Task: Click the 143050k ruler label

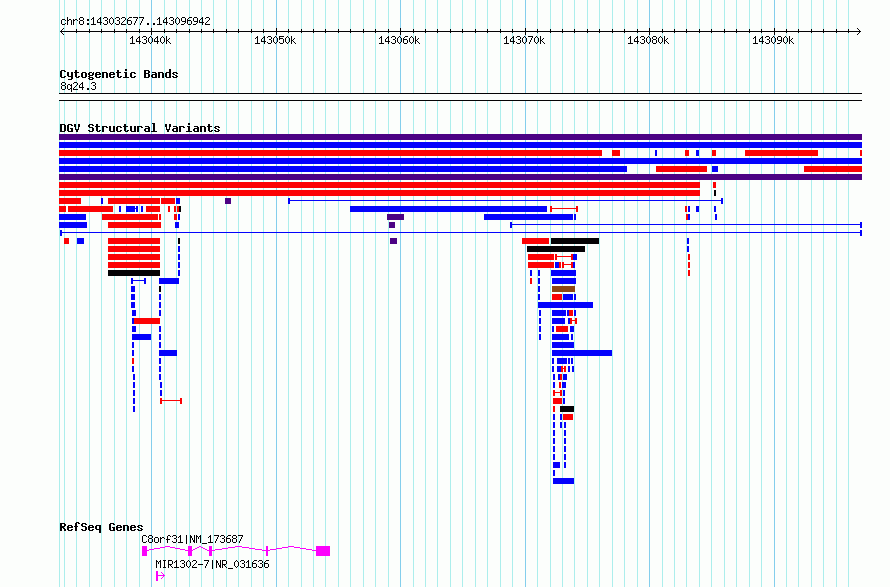Action: [275, 40]
